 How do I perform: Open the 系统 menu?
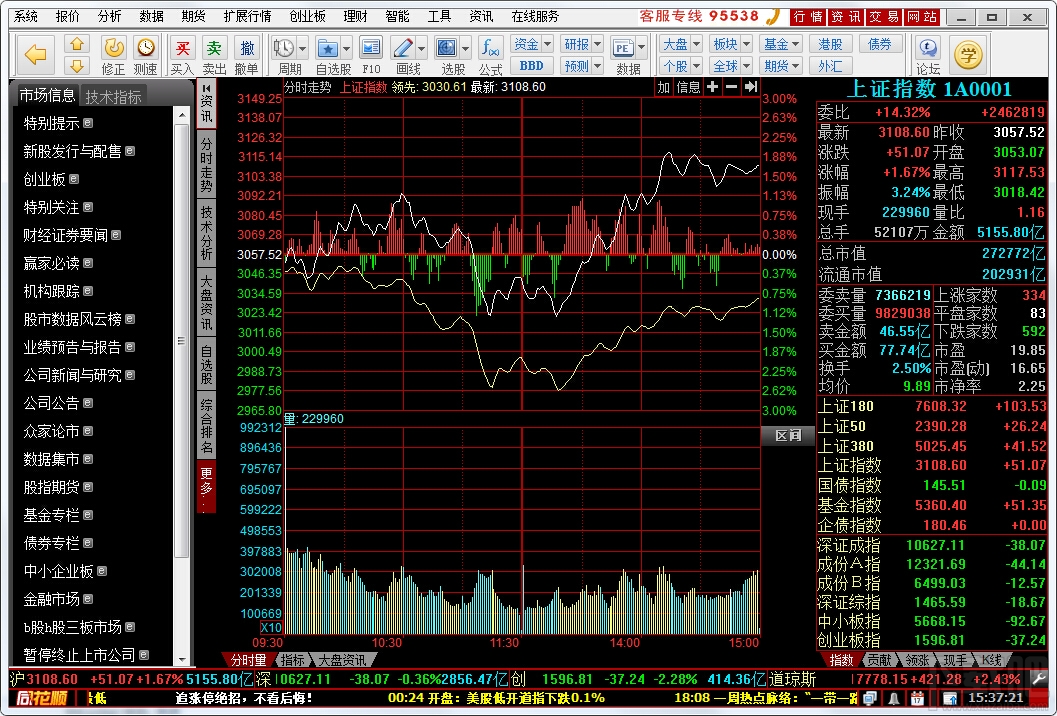pos(26,16)
